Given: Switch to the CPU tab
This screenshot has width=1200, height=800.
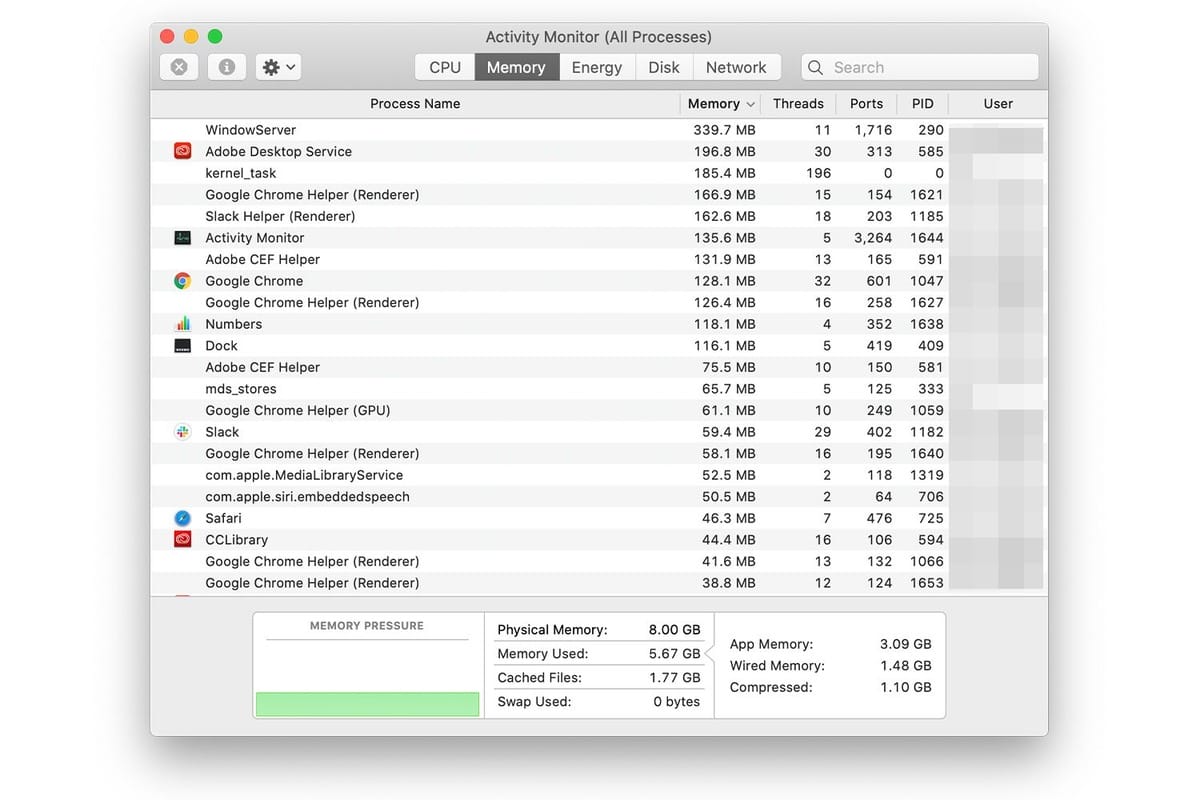Looking at the screenshot, I should pos(444,66).
